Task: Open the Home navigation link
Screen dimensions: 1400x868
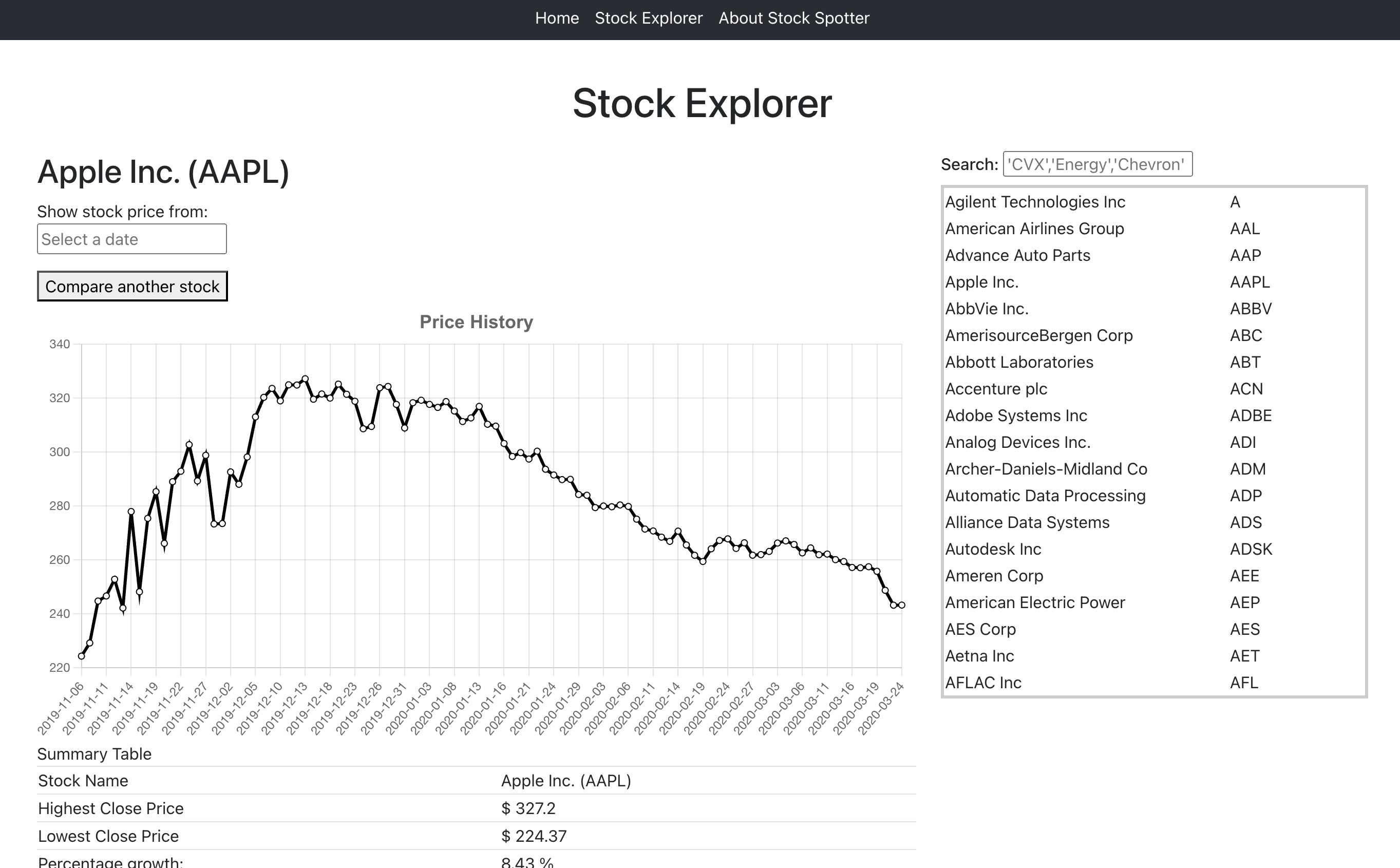Action: click(x=556, y=18)
